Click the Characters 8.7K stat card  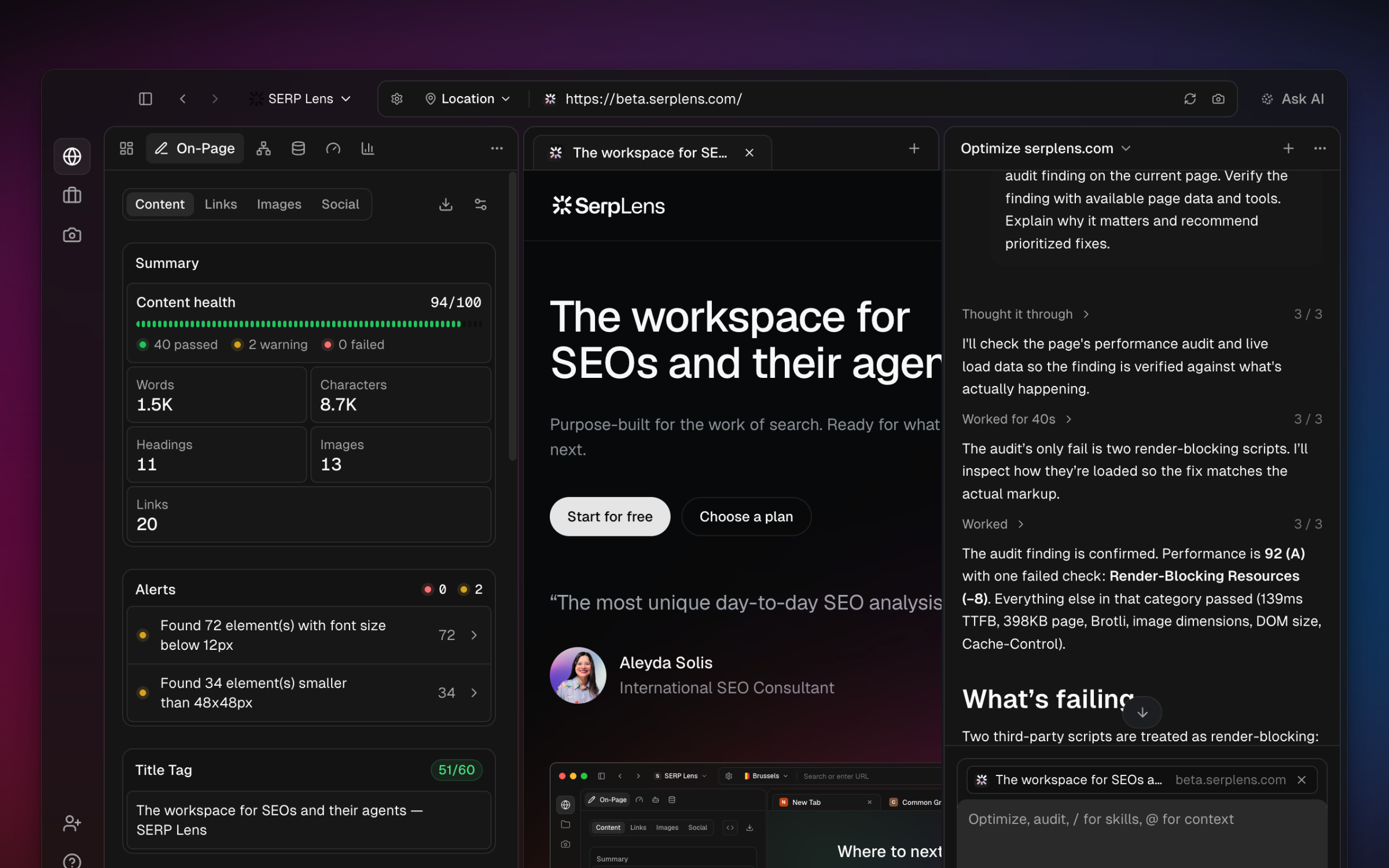click(x=400, y=395)
